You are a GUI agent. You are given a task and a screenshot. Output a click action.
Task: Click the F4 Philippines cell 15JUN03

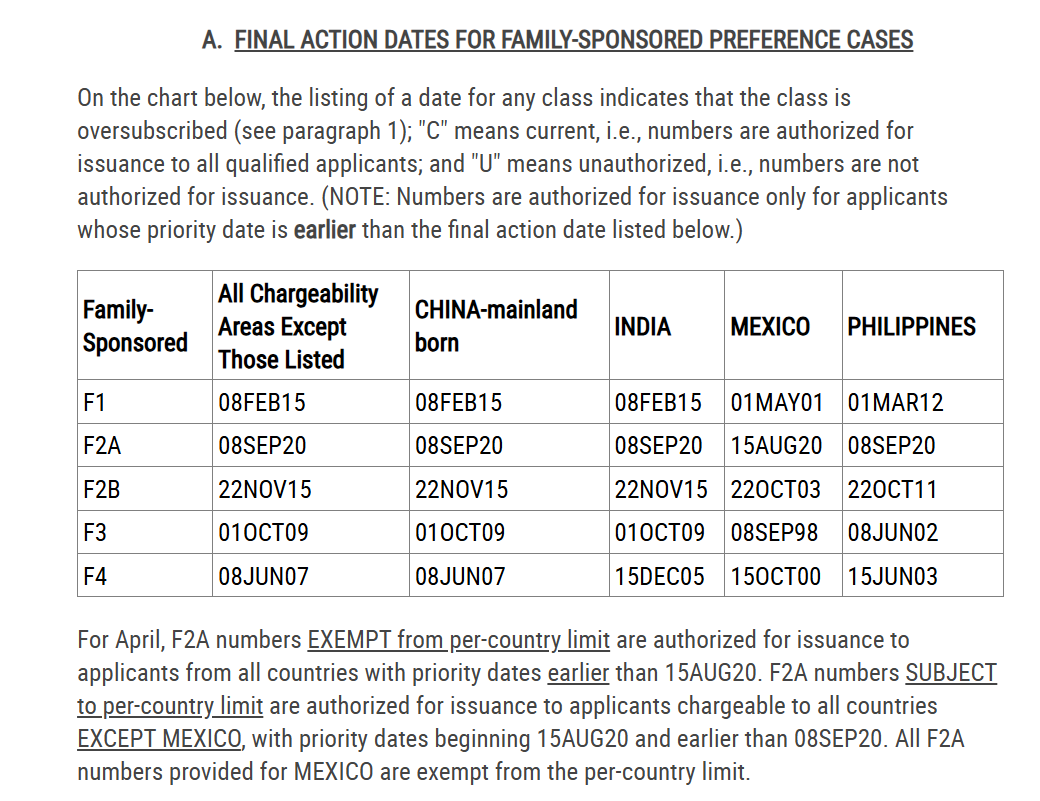[x=893, y=576]
